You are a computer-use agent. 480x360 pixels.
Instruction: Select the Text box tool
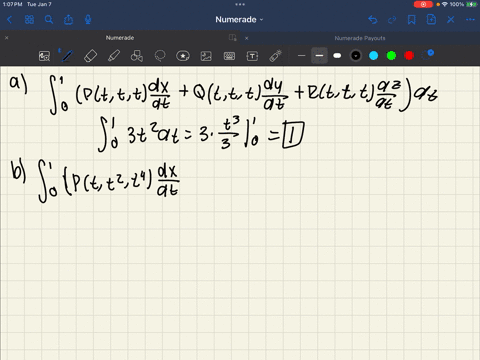tap(252, 56)
